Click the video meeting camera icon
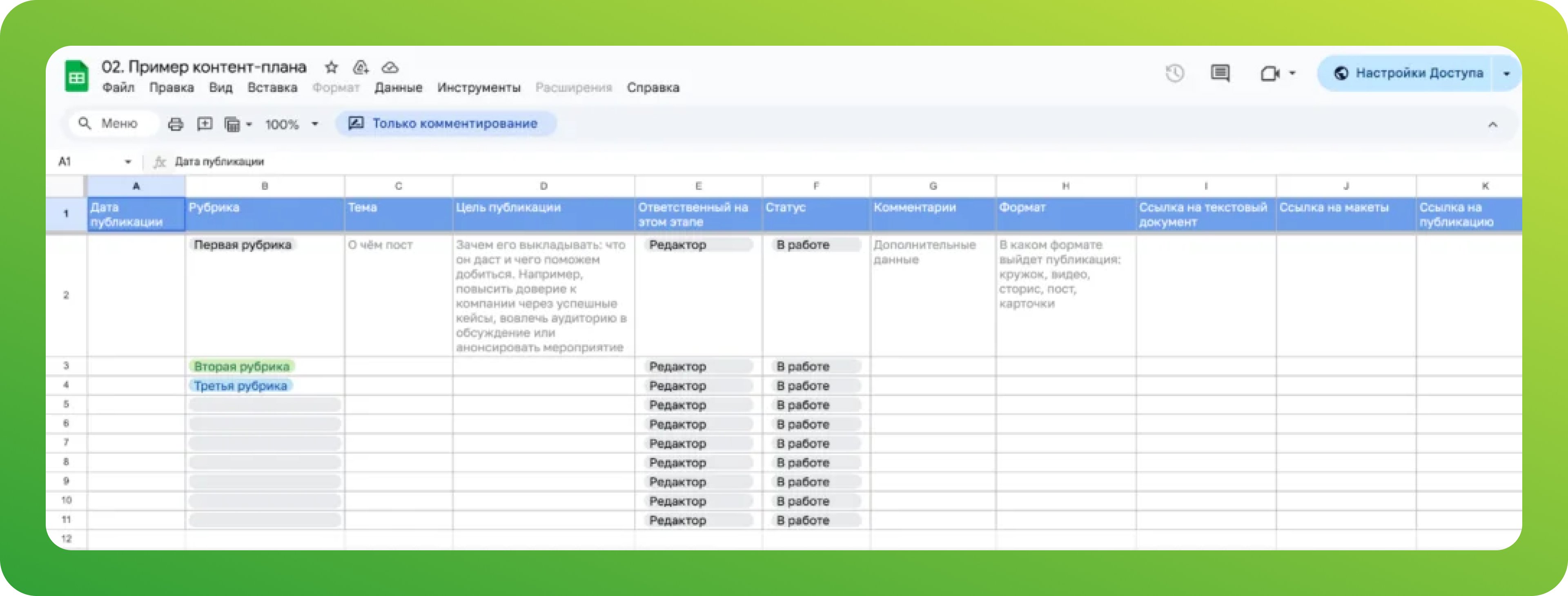Screen dimensions: 1568x596 1270,73
